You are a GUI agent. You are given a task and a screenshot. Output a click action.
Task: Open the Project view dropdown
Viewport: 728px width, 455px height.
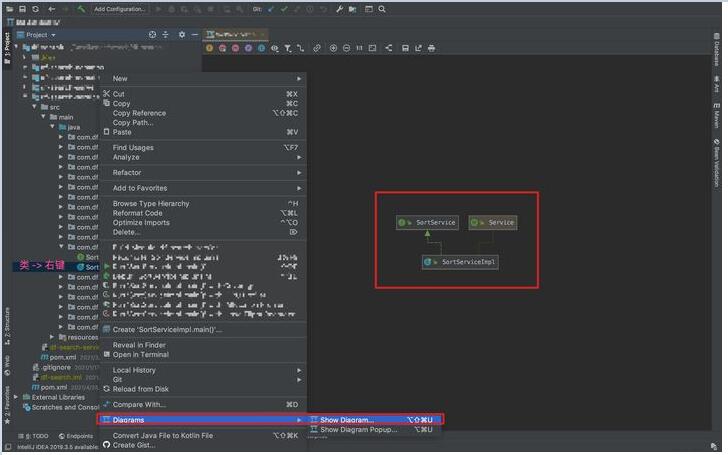[x=36, y=35]
